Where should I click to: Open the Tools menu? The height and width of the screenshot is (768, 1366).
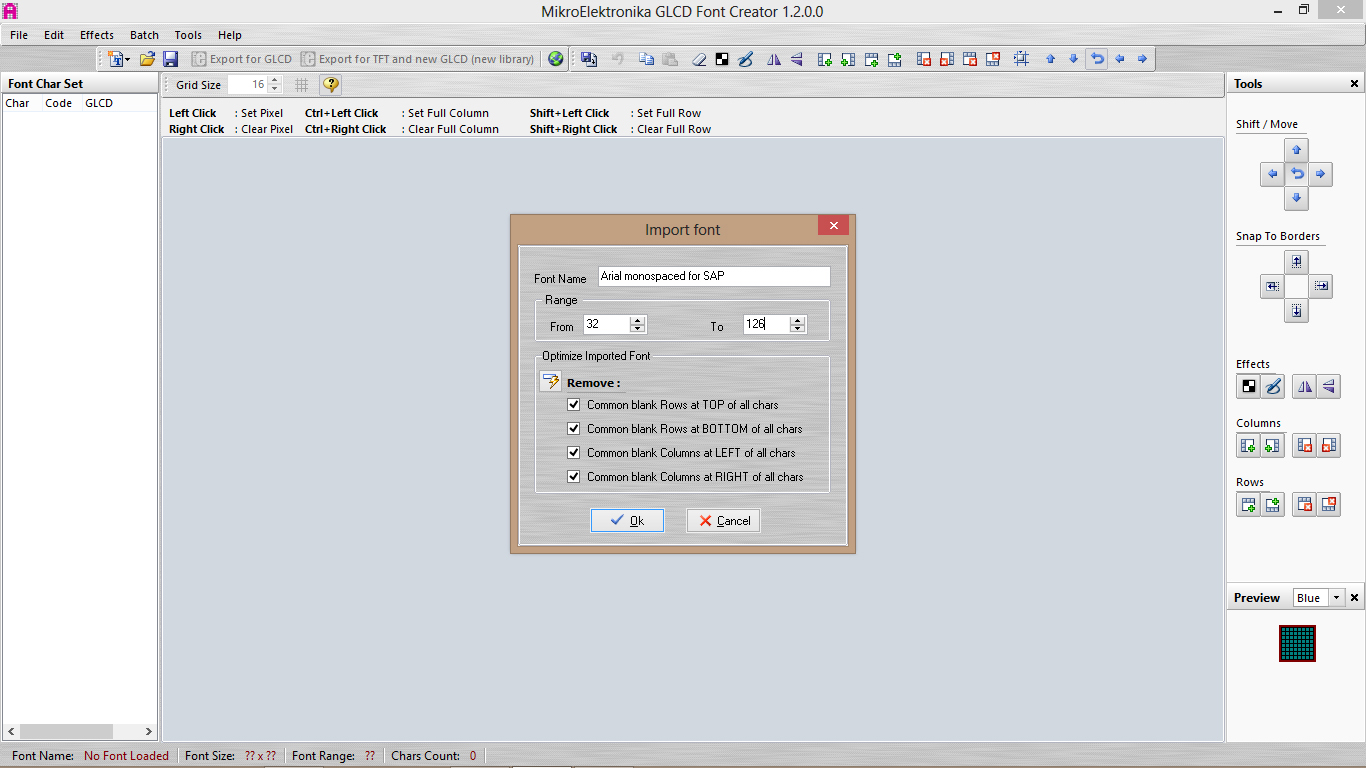click(188, 35)
